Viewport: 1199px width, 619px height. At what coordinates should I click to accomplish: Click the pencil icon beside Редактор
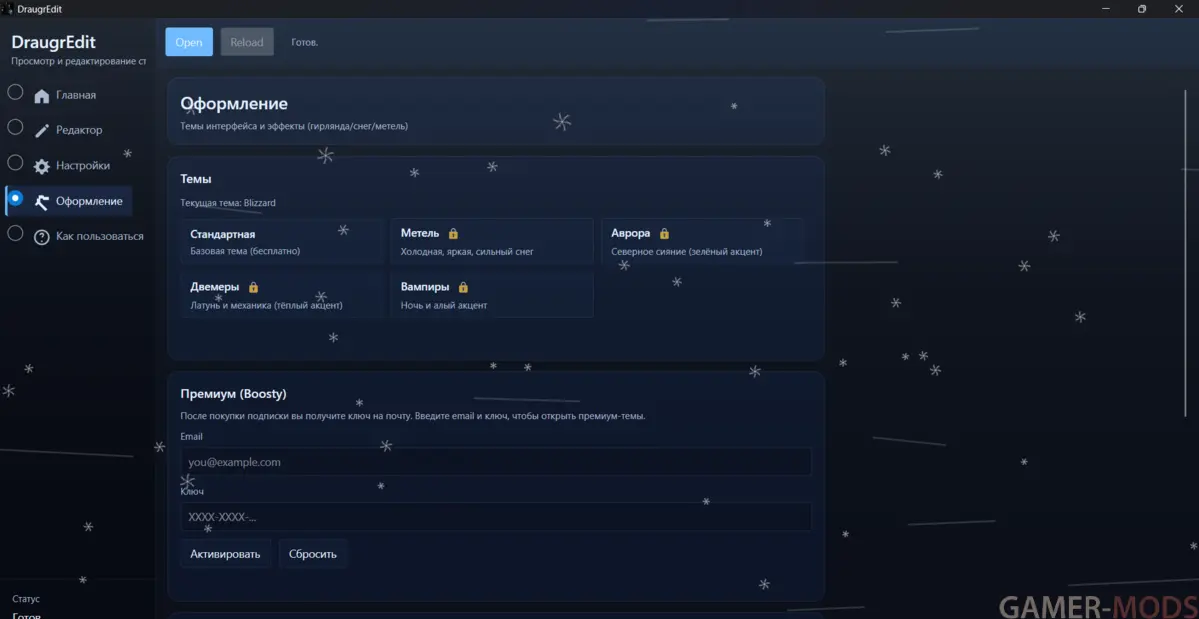(x=42, y=131)
